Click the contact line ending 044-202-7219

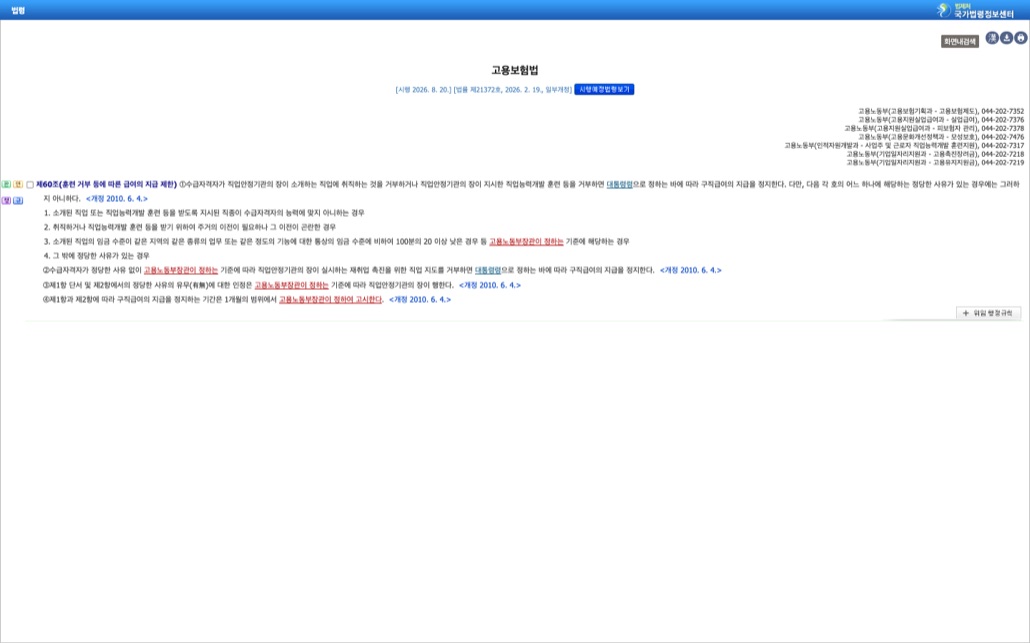click(x=935, y=162)
